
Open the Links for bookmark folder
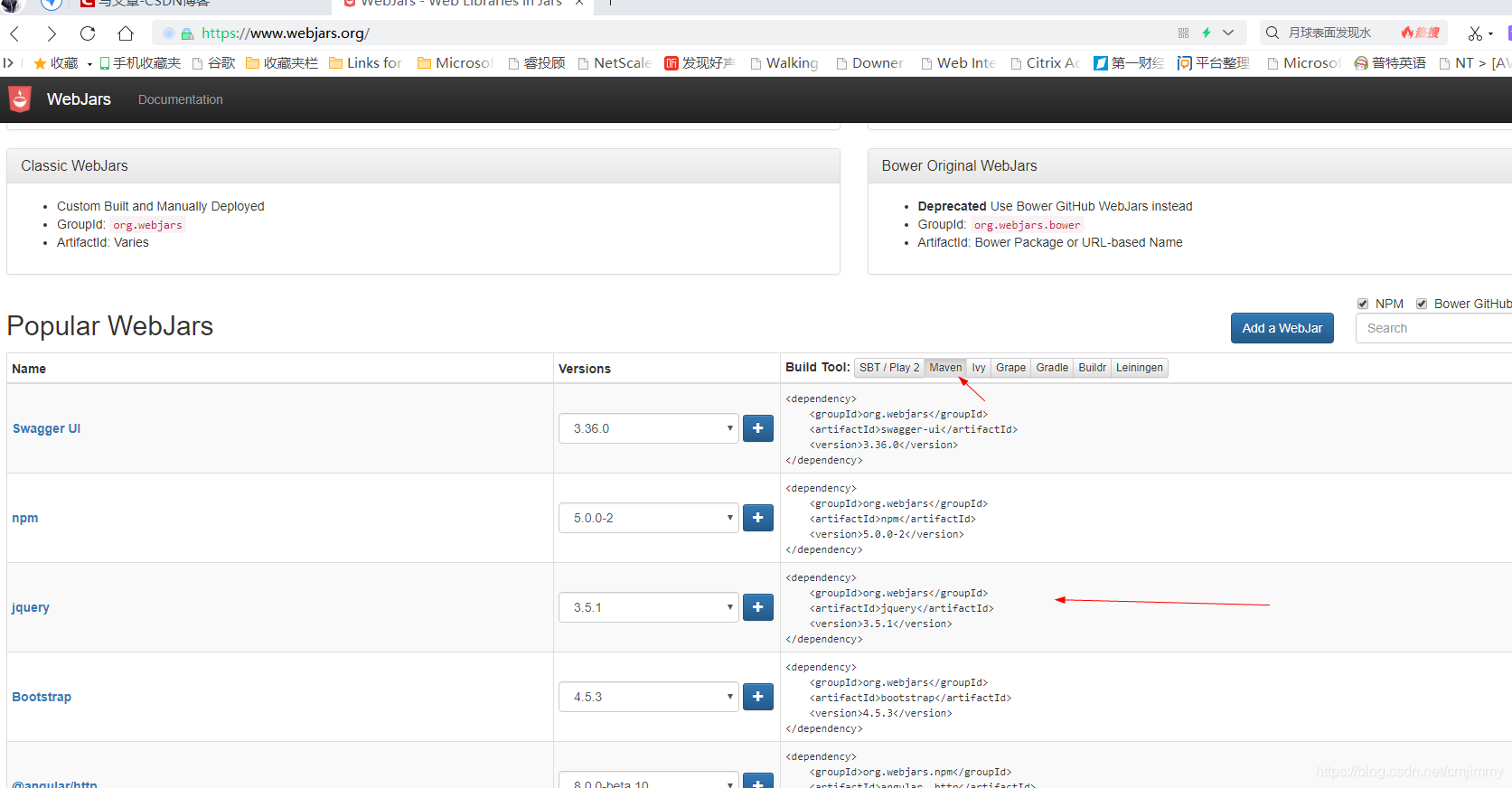(365, 63)
